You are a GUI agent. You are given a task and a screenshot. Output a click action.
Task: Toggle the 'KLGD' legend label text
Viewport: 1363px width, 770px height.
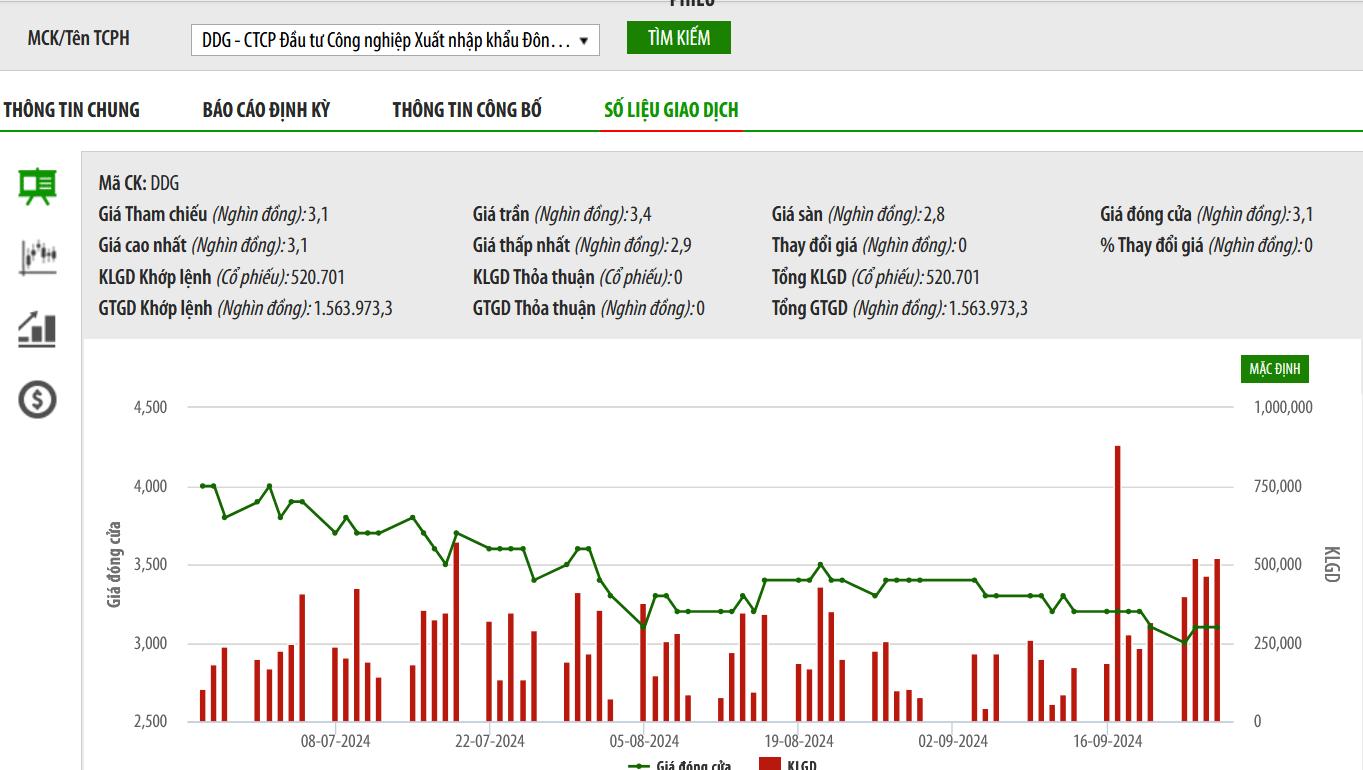[802, 765]
